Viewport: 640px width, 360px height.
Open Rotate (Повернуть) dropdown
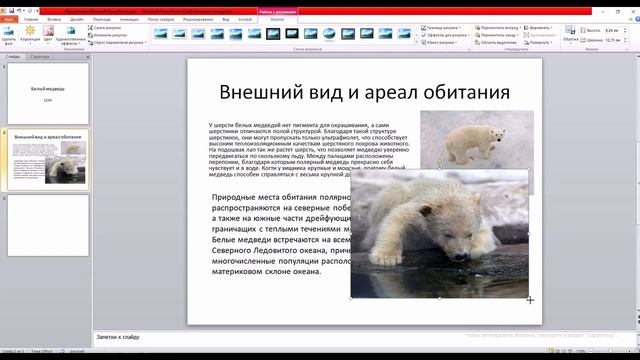coord(538,42)
